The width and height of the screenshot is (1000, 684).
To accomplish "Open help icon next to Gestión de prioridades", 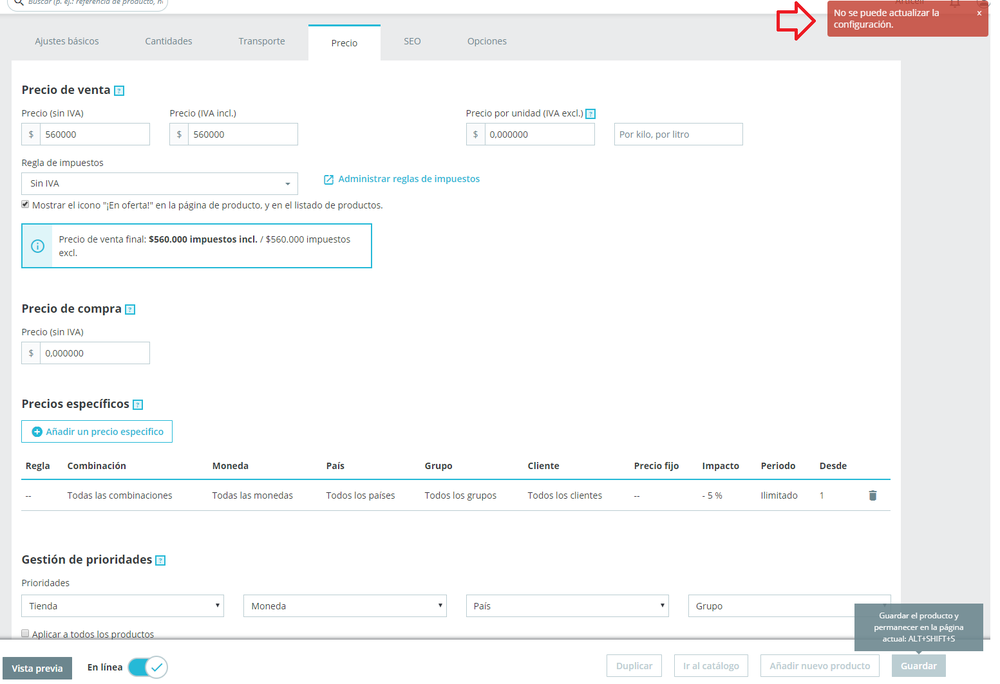I will 161,560.
